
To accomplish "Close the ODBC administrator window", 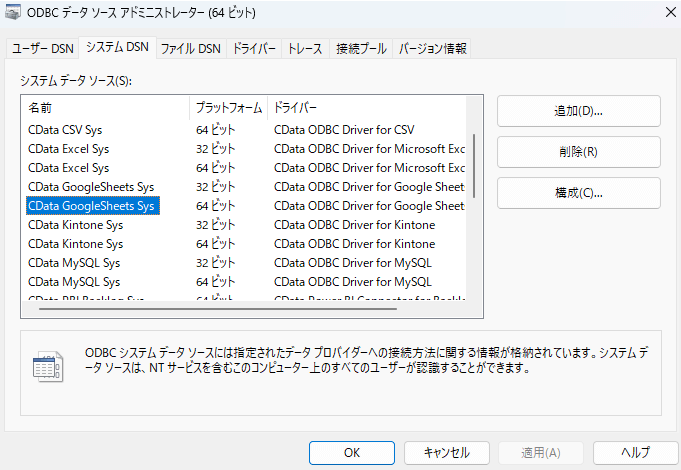I will pyautogui.click(x=671, y=12).
